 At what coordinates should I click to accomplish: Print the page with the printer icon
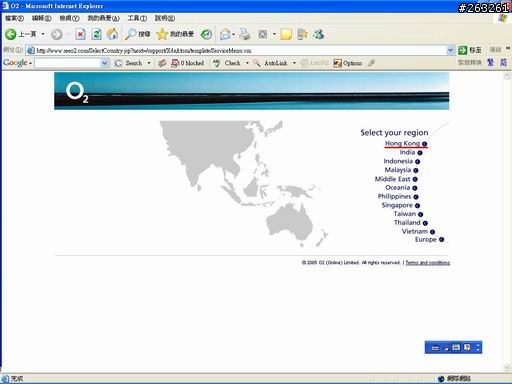245,34
